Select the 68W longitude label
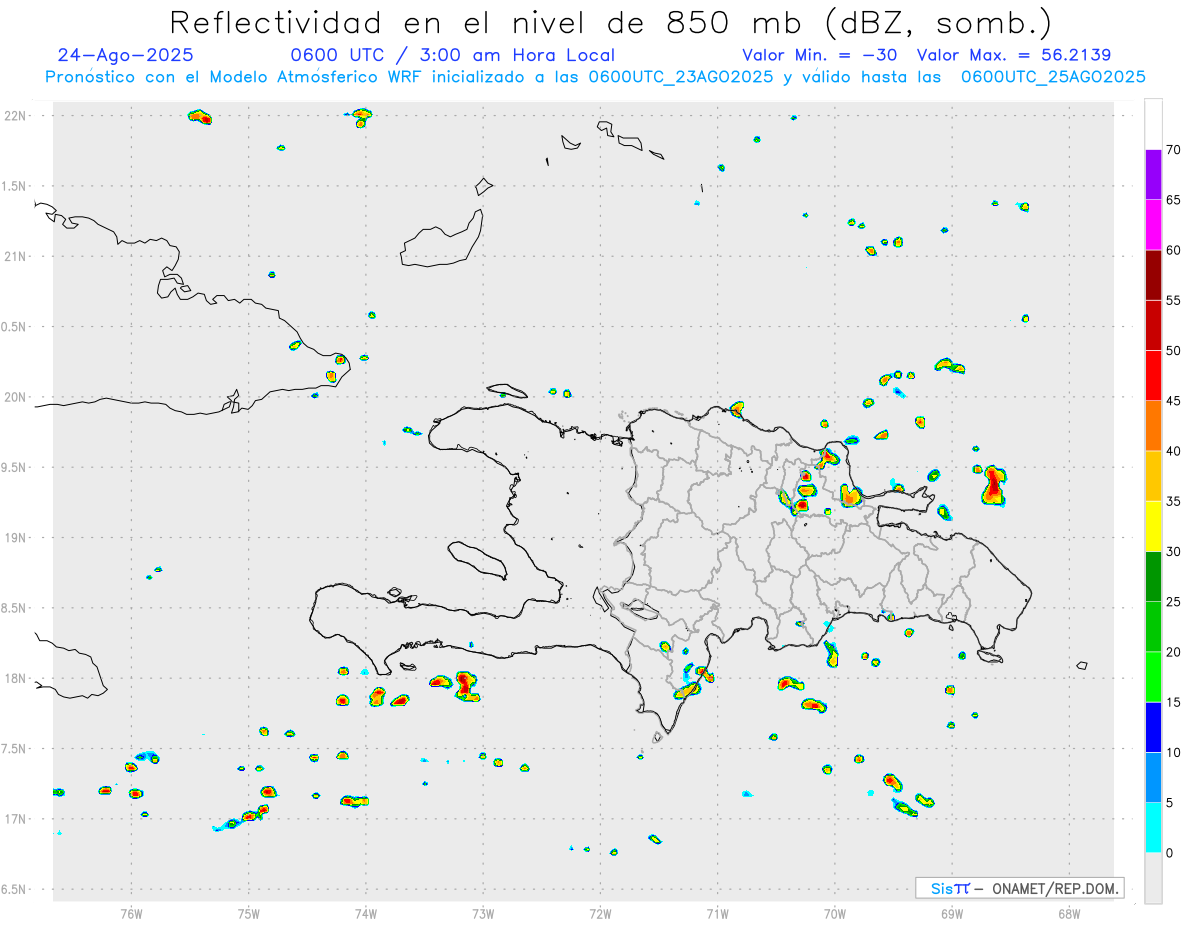 (1069, 913)
